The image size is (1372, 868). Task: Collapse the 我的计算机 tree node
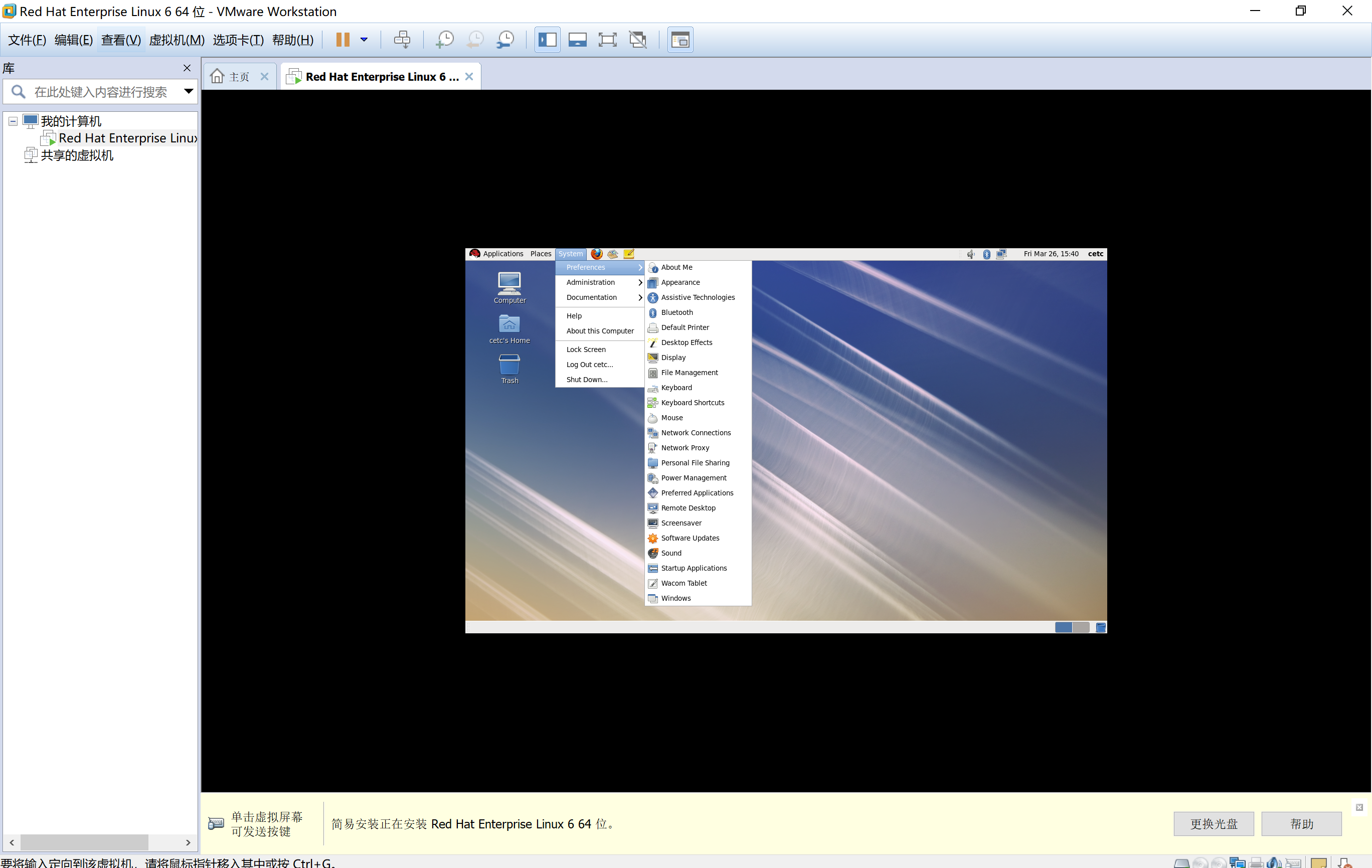point(13,121)
